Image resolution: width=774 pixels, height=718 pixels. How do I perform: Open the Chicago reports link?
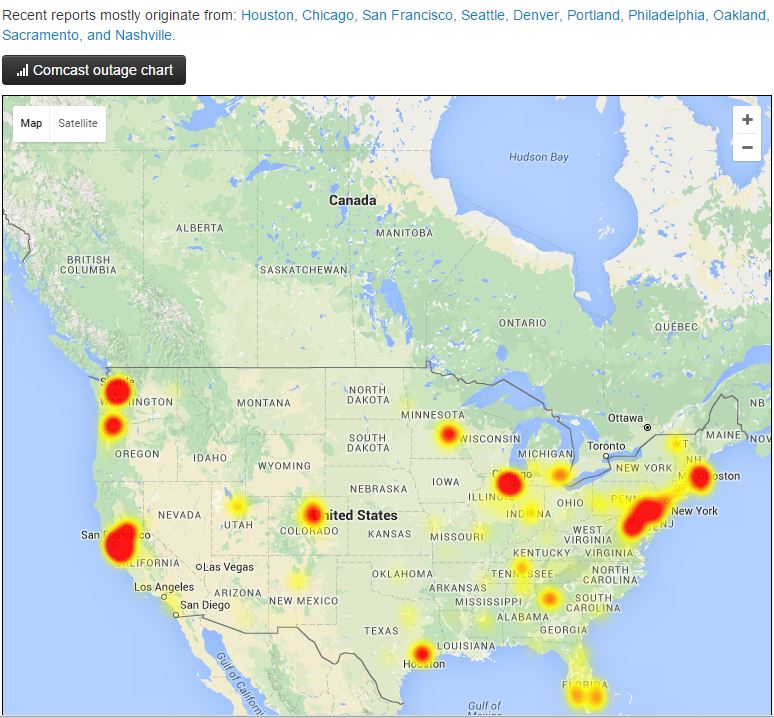pyautogui.click(x=328, y=15)
